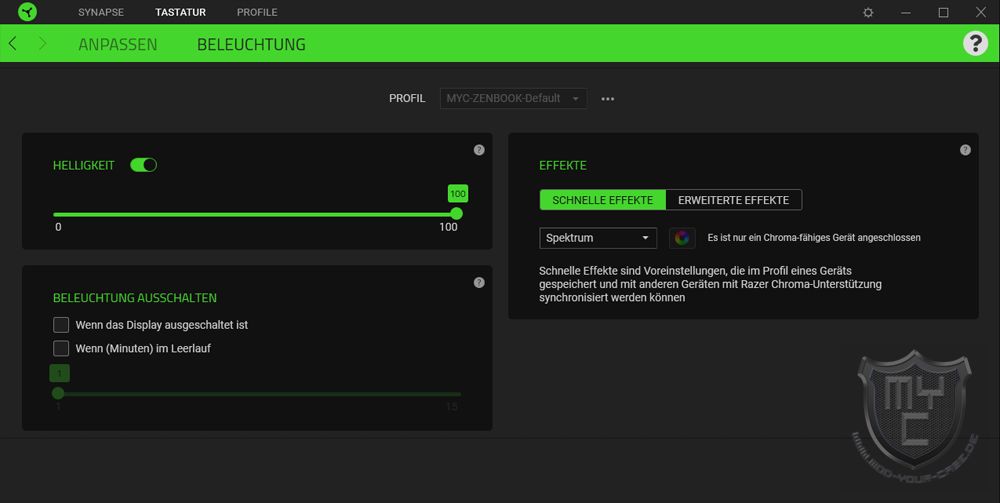Enable 'Wenn (Minuten) im Leerlauf' checkbox
This screenshot has width=1000, height=503.
point(61,349)
